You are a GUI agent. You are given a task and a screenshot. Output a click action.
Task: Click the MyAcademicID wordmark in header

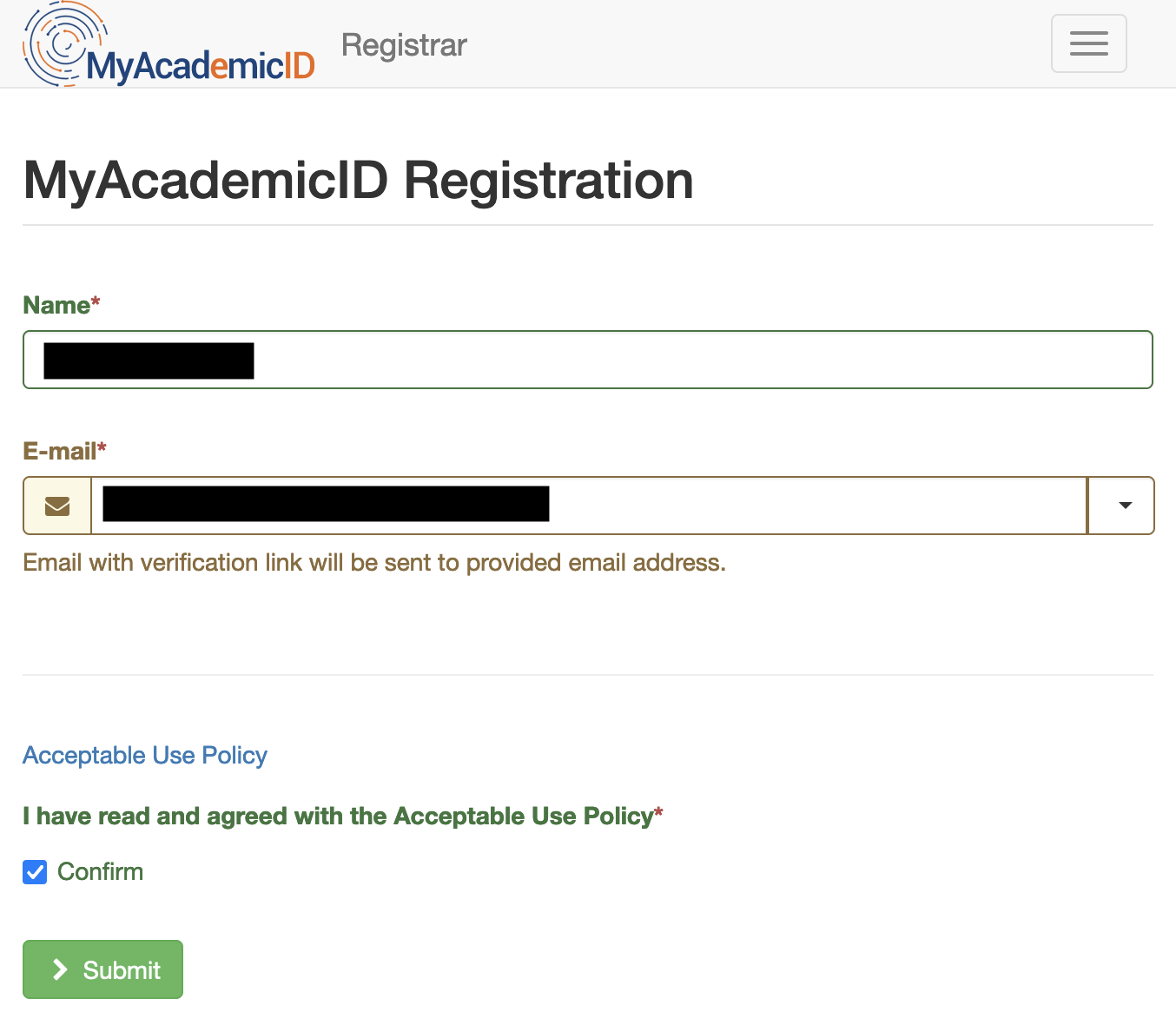tap(200, 66)
